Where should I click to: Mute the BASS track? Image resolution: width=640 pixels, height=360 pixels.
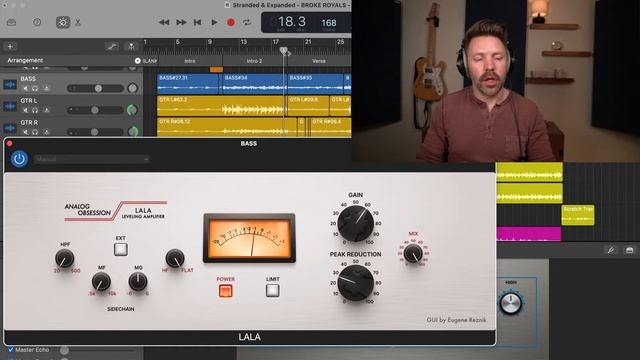click(x=25, y=89)
